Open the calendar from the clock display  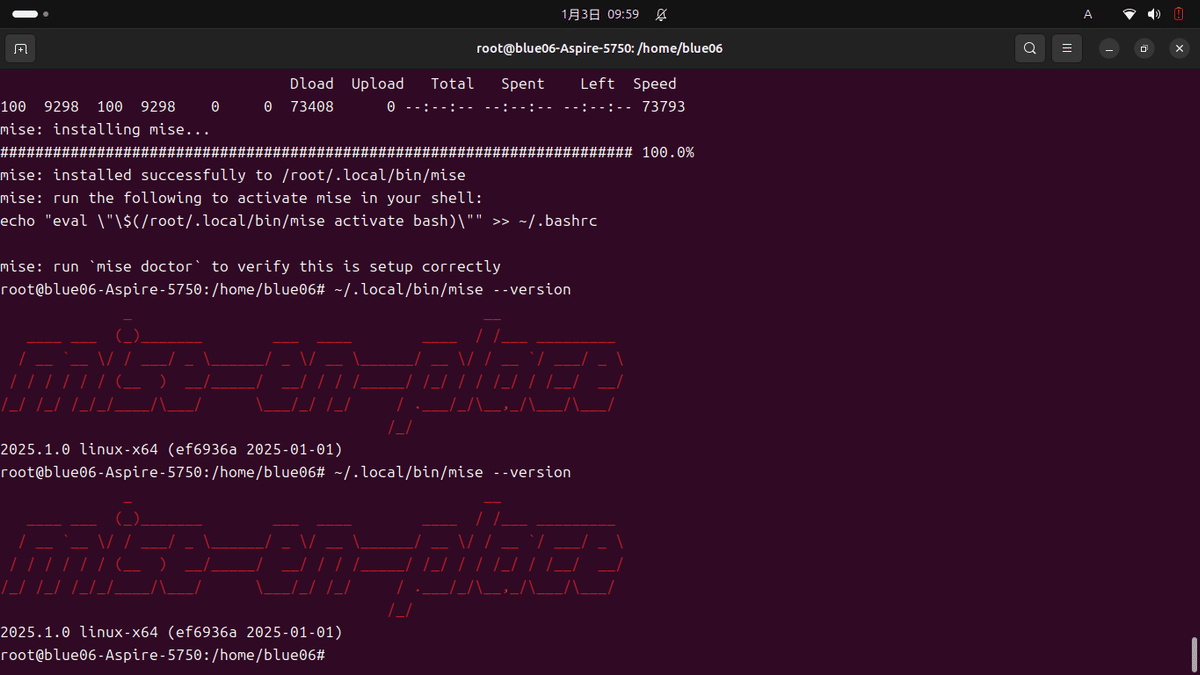pos(599,14)
